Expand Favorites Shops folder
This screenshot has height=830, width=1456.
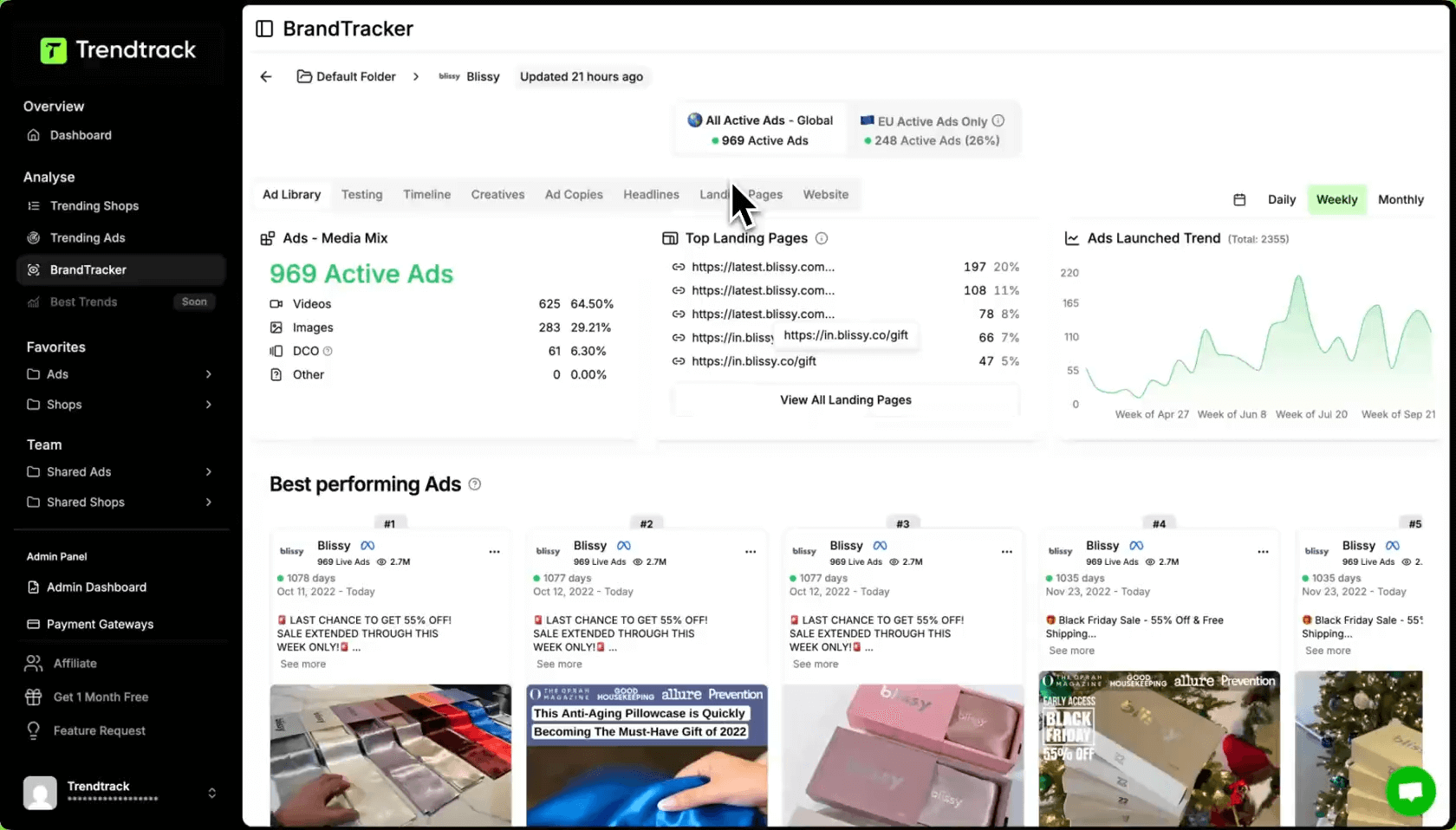coord(120,405)
